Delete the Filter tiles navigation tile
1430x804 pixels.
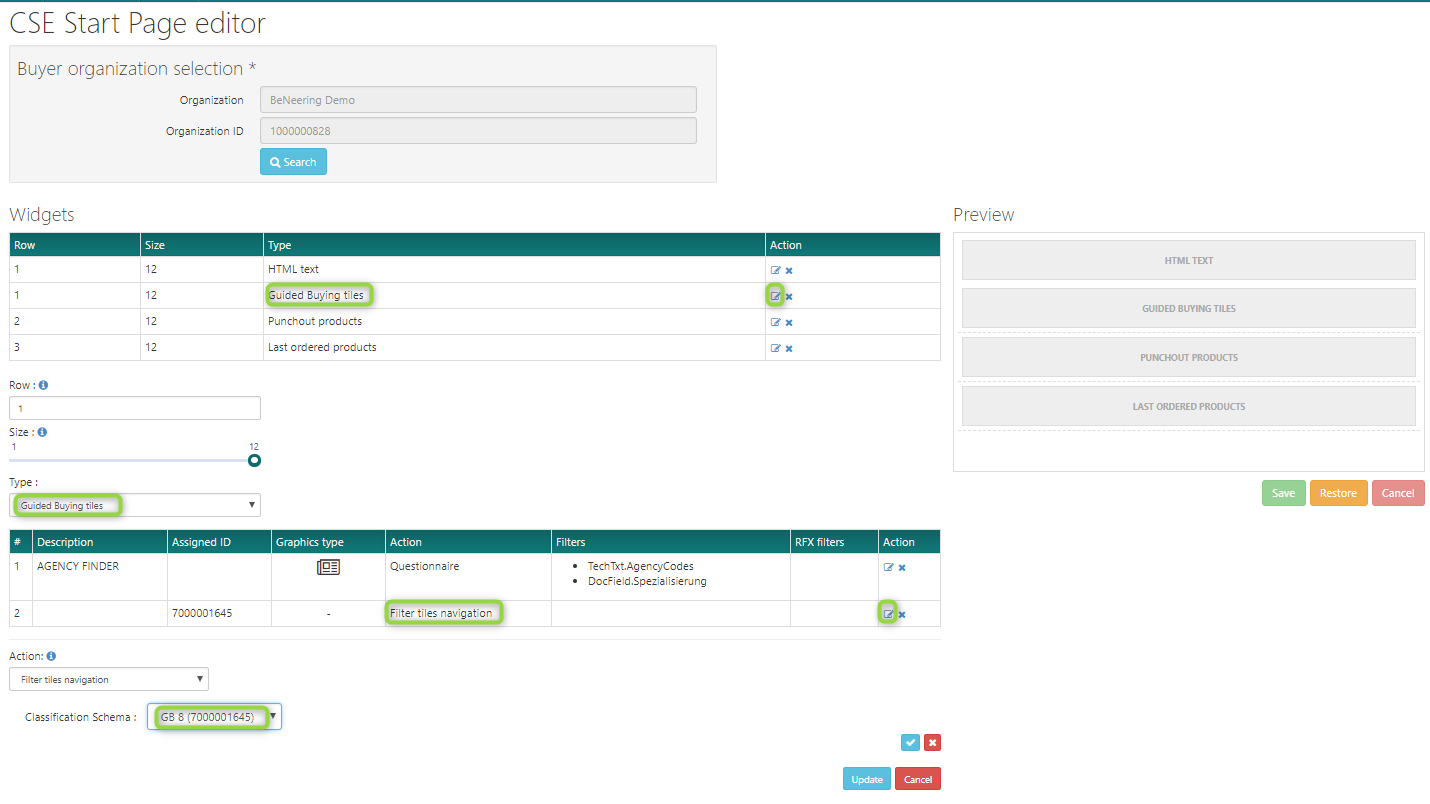point(902,614)
